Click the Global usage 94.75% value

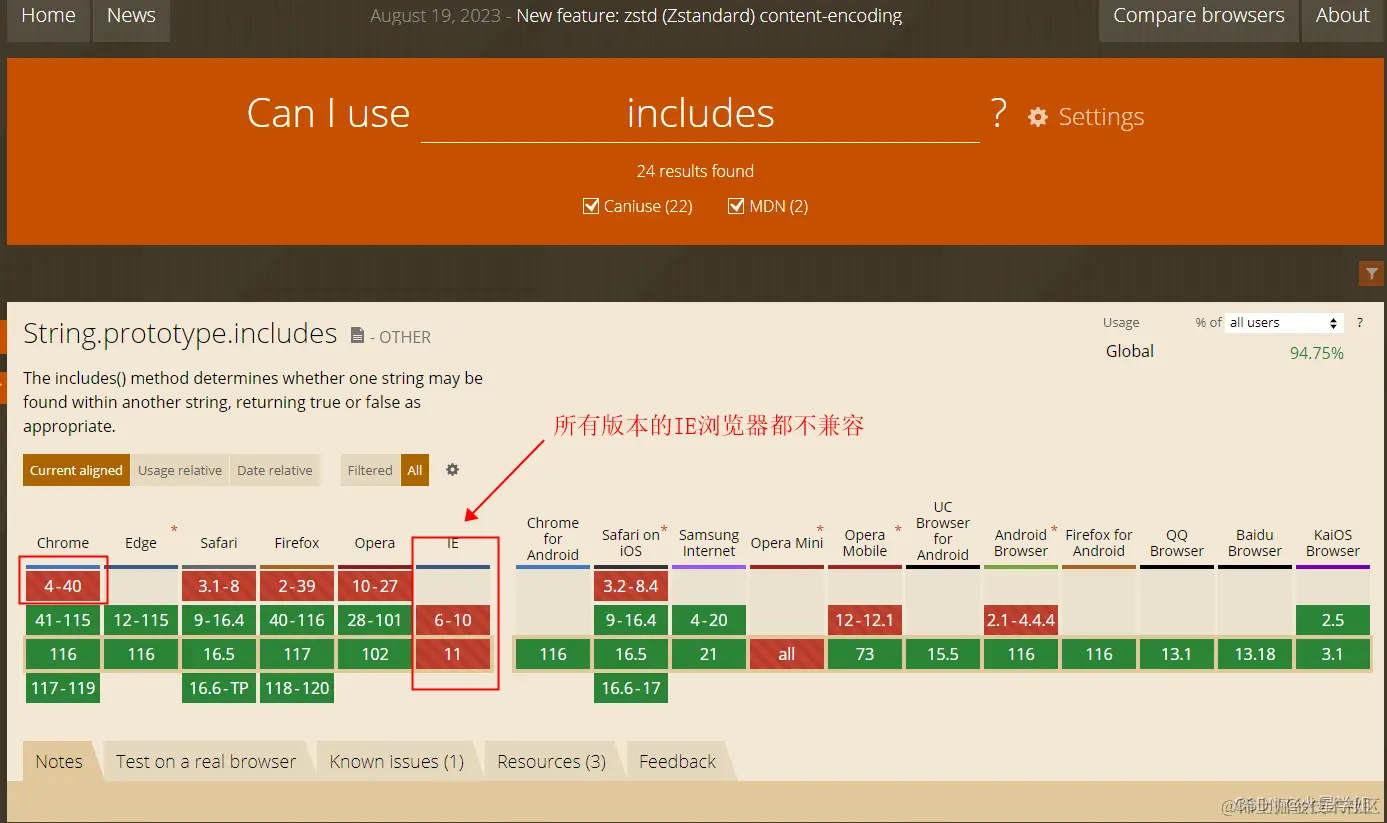[x=1316, y=352]
